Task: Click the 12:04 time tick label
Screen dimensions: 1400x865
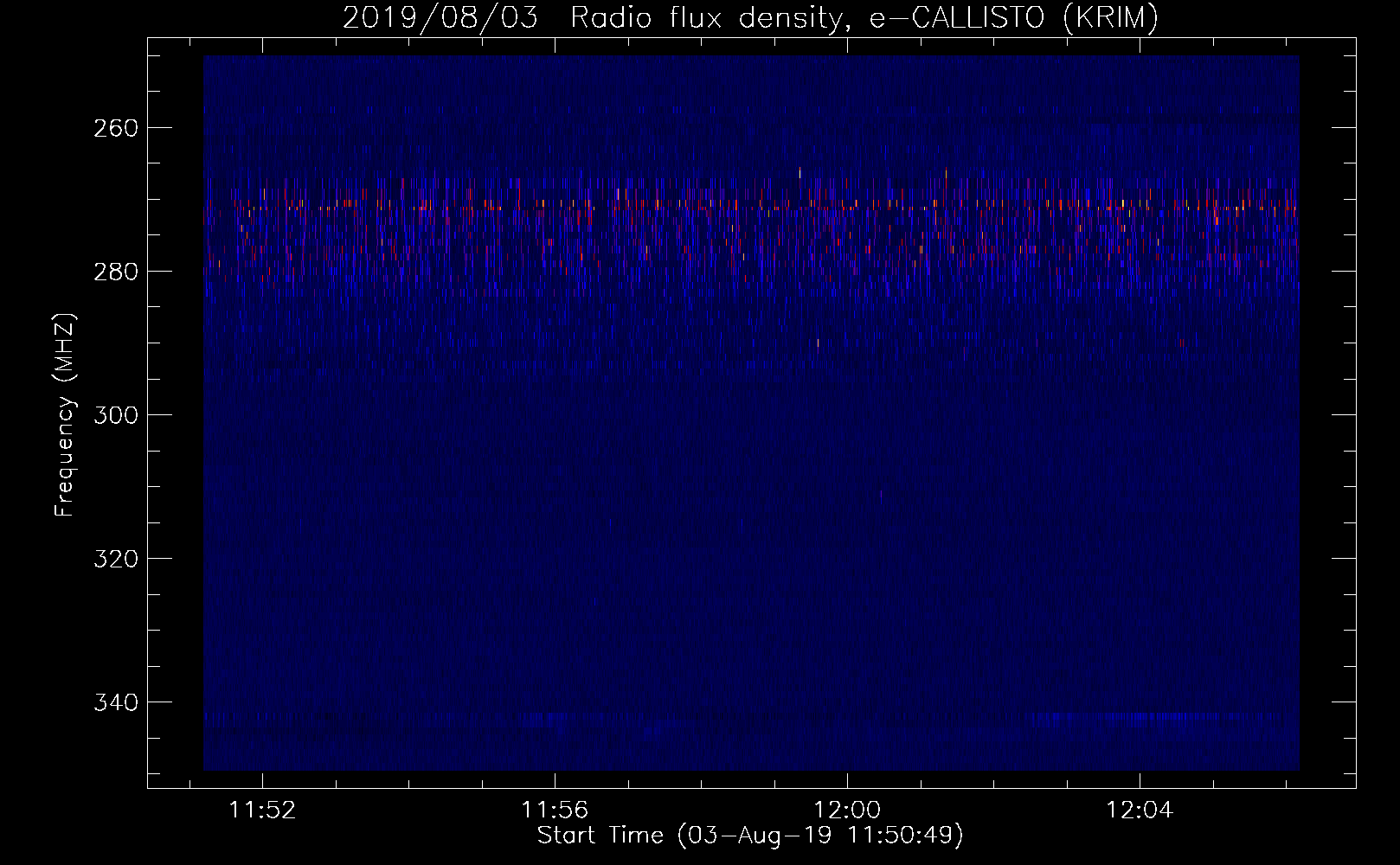Action: tap(1140, 811)
